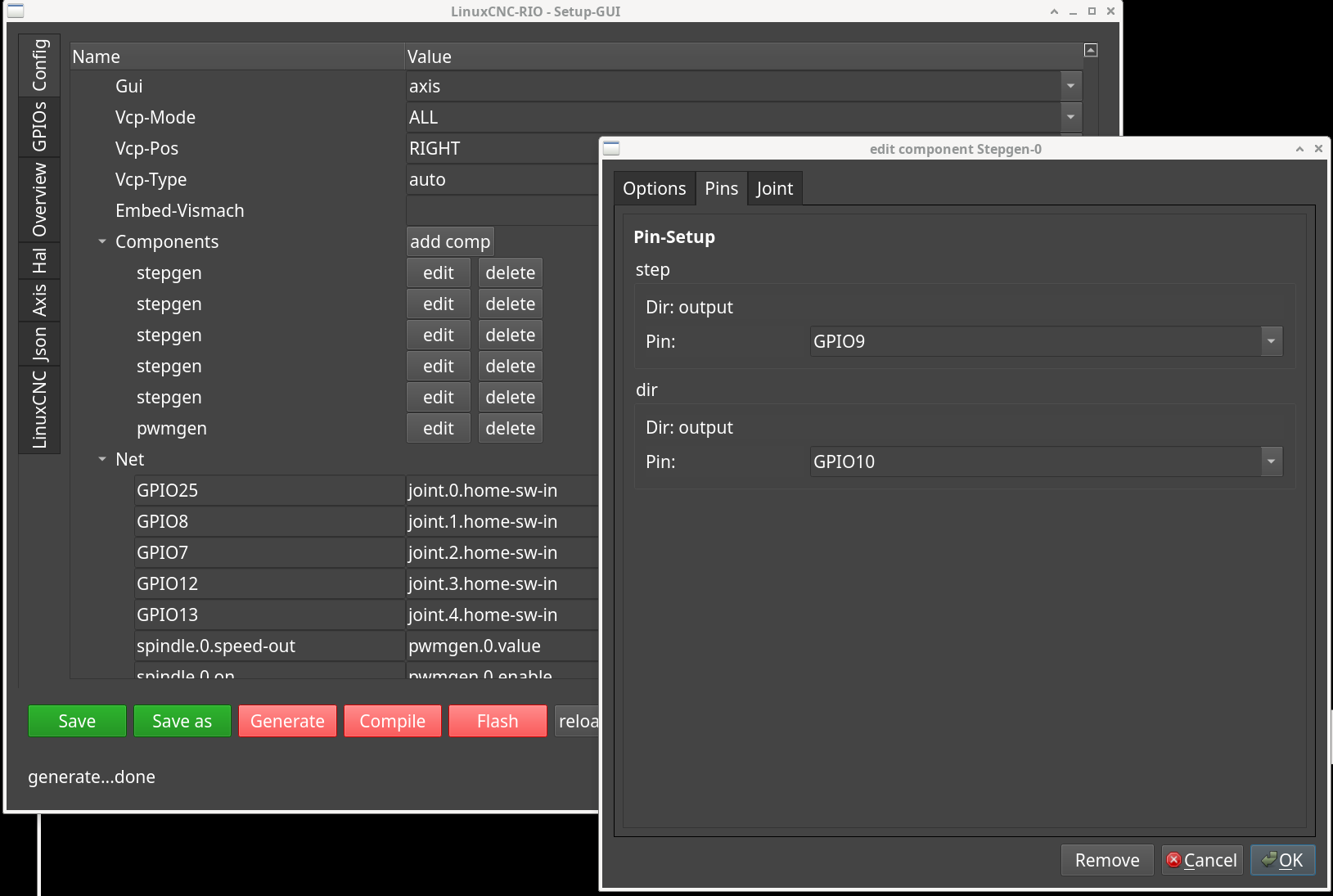This screenshot has height=896, width=1333.
Task: Open the Setup-GUI window menu icon
Action: pos(16,11)
